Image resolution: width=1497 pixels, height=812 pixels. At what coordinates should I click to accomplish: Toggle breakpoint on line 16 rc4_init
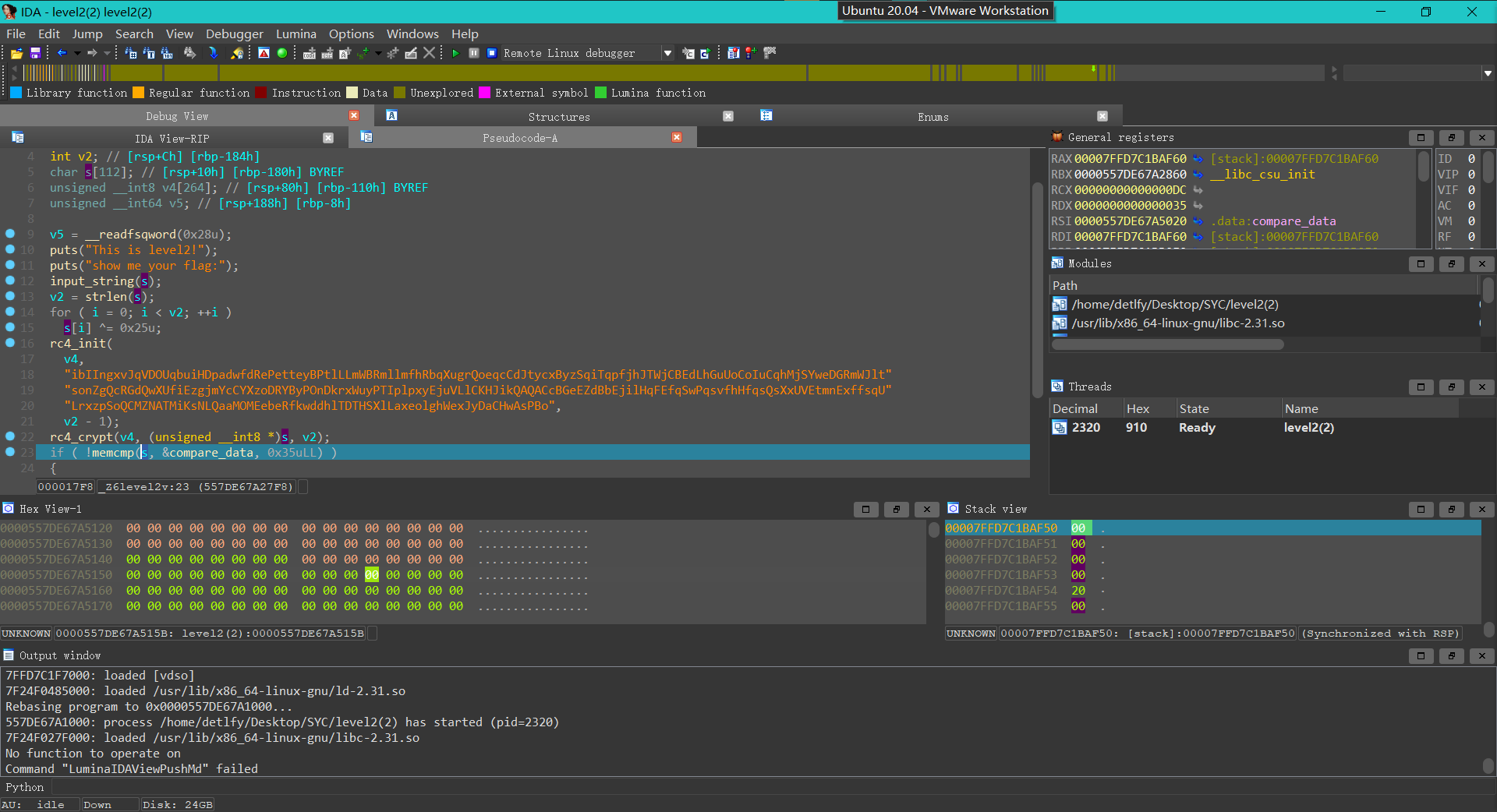point(10,343)
